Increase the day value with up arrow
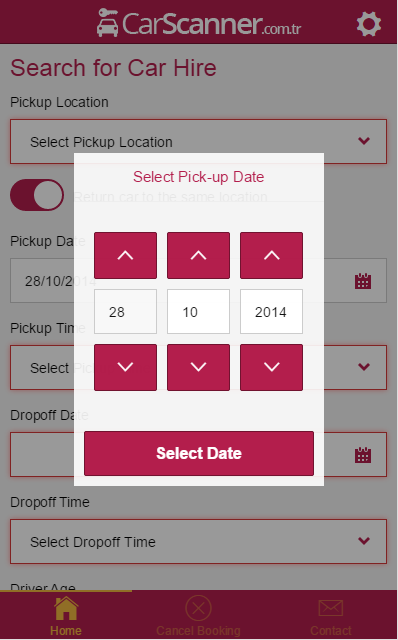This screenshot has width=398, height=640. tap(125, 256)
